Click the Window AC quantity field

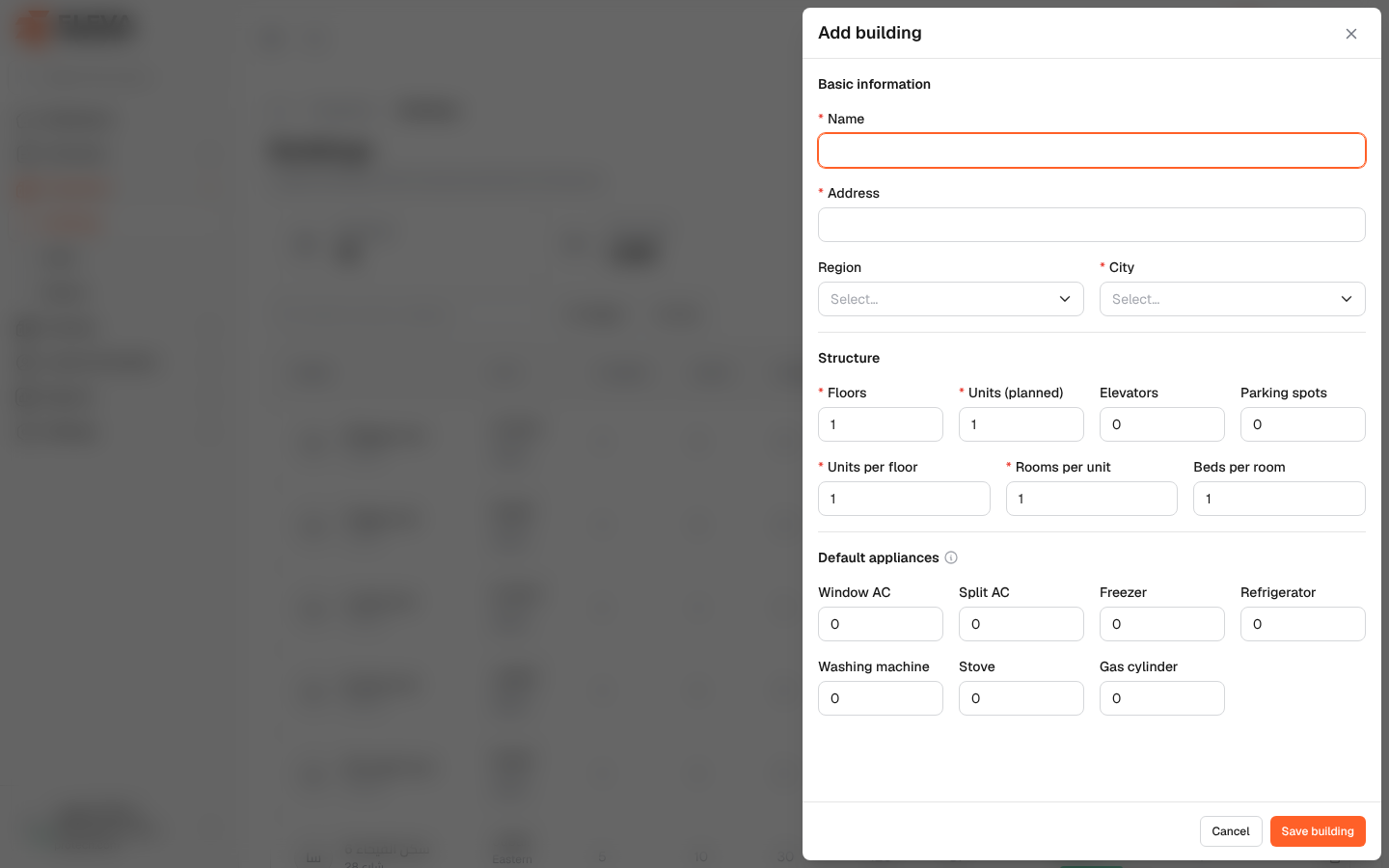pos(881,624)
